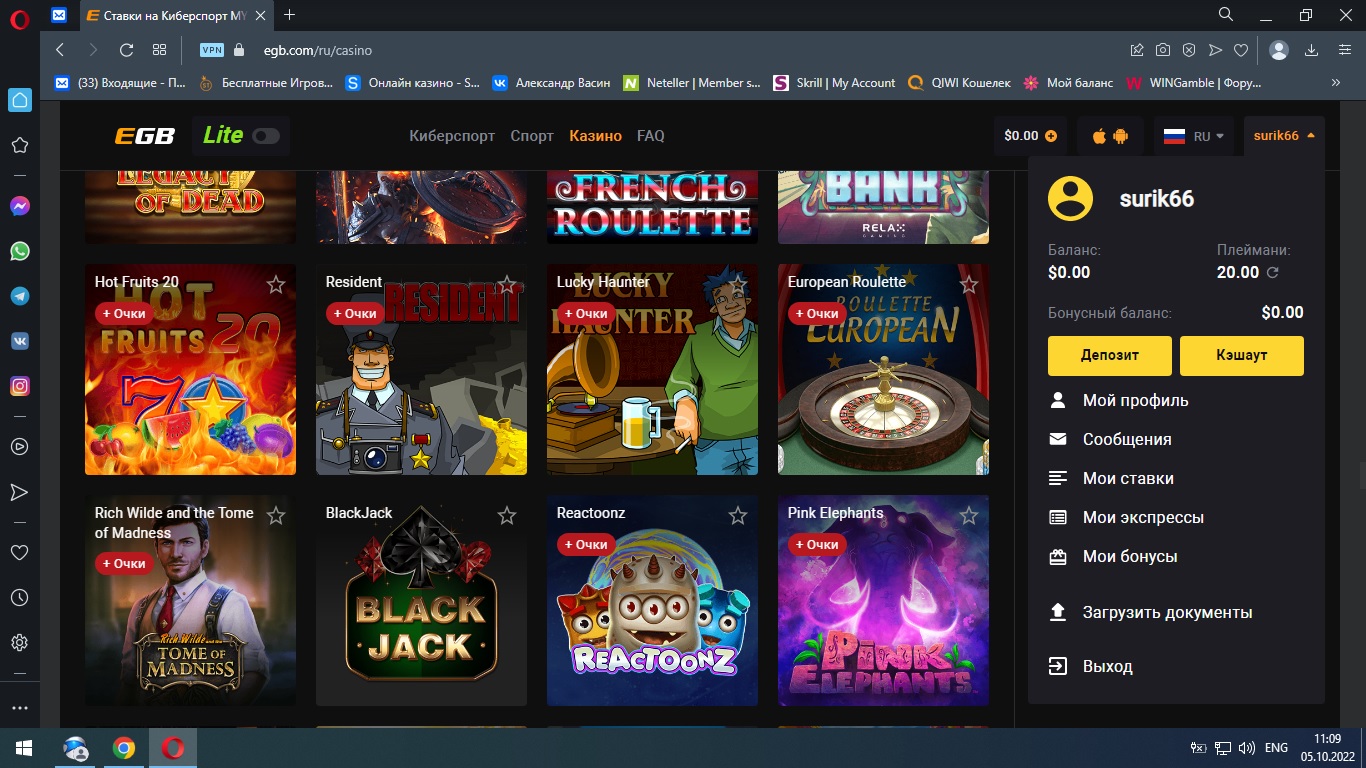Screen dimensions: 1366x768
Task: Add funds via the orange plus icon
Action: point(1050,136)
